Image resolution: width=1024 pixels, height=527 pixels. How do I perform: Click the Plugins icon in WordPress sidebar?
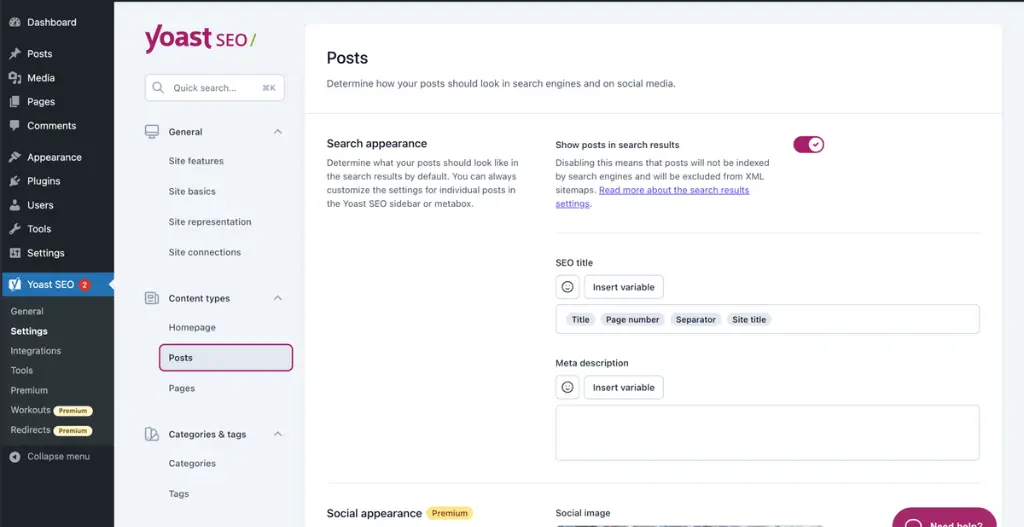coord(14,181)
